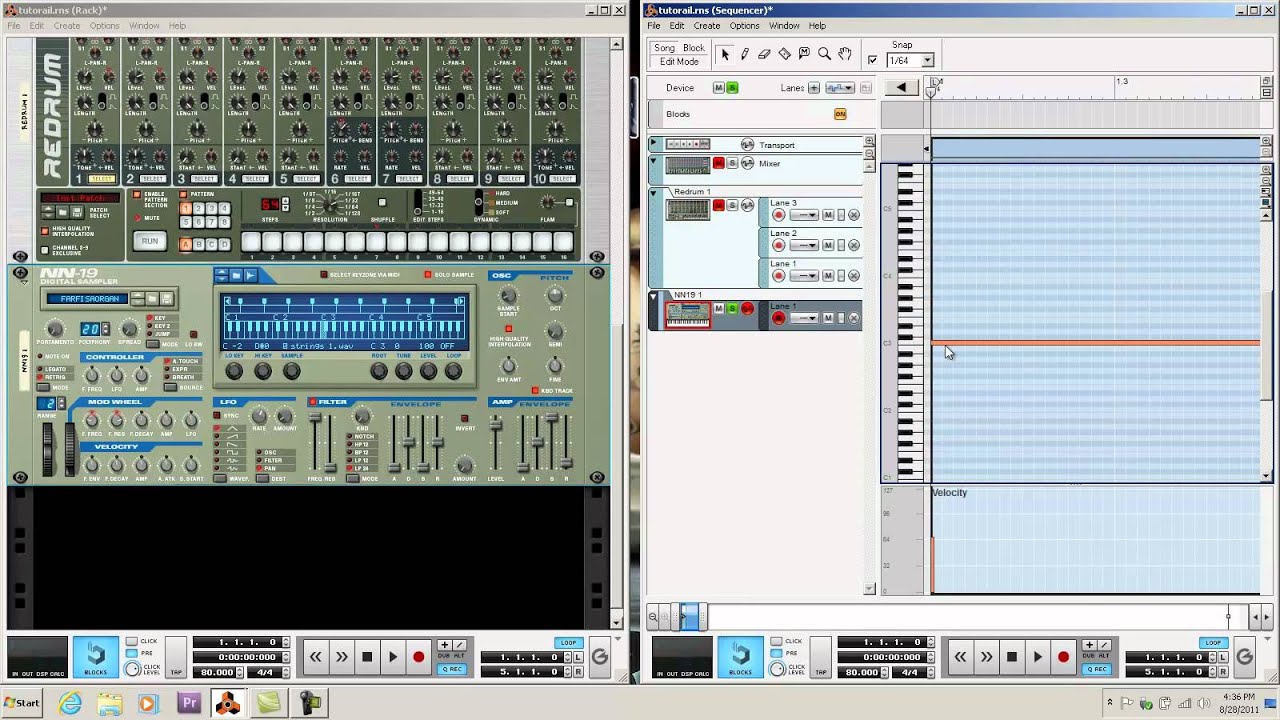Collapse the Mixer track

click(654, 163)
